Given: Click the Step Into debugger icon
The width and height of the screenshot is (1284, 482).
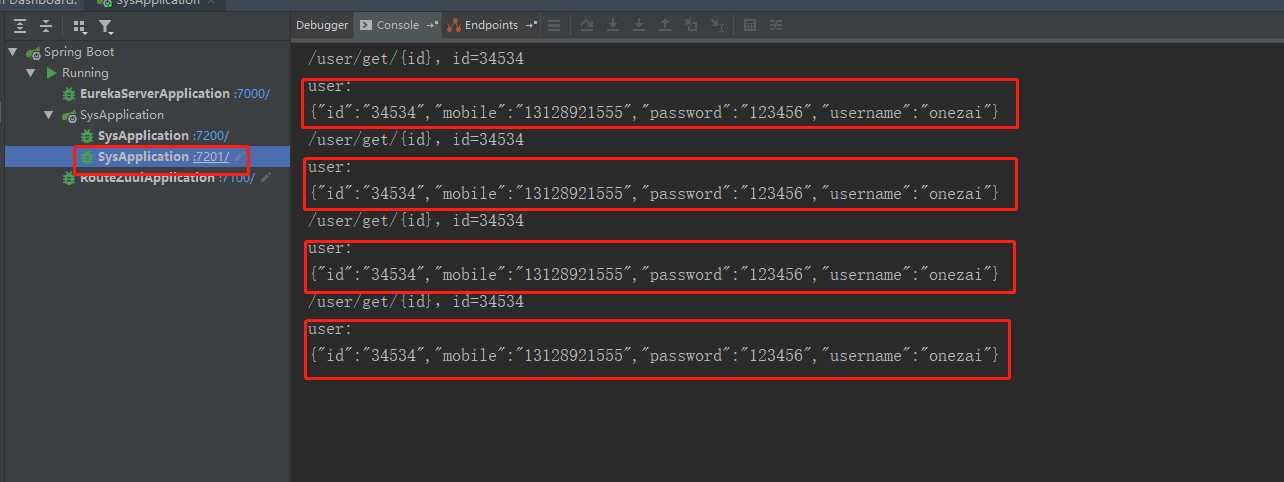Looking at the screenshot, I should (x=613, y=26).
